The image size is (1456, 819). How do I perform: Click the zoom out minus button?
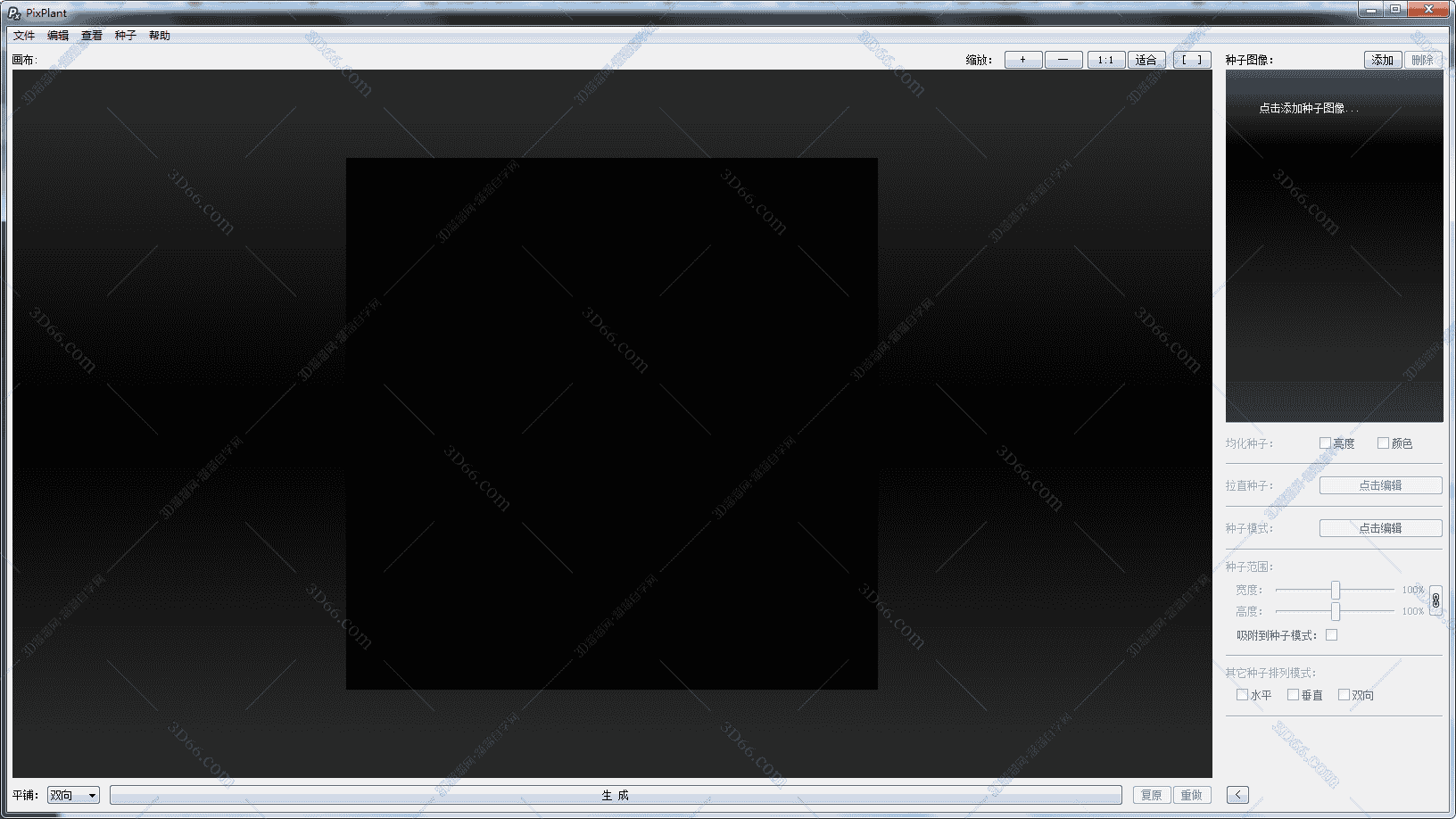click(x=1063, y=60)
